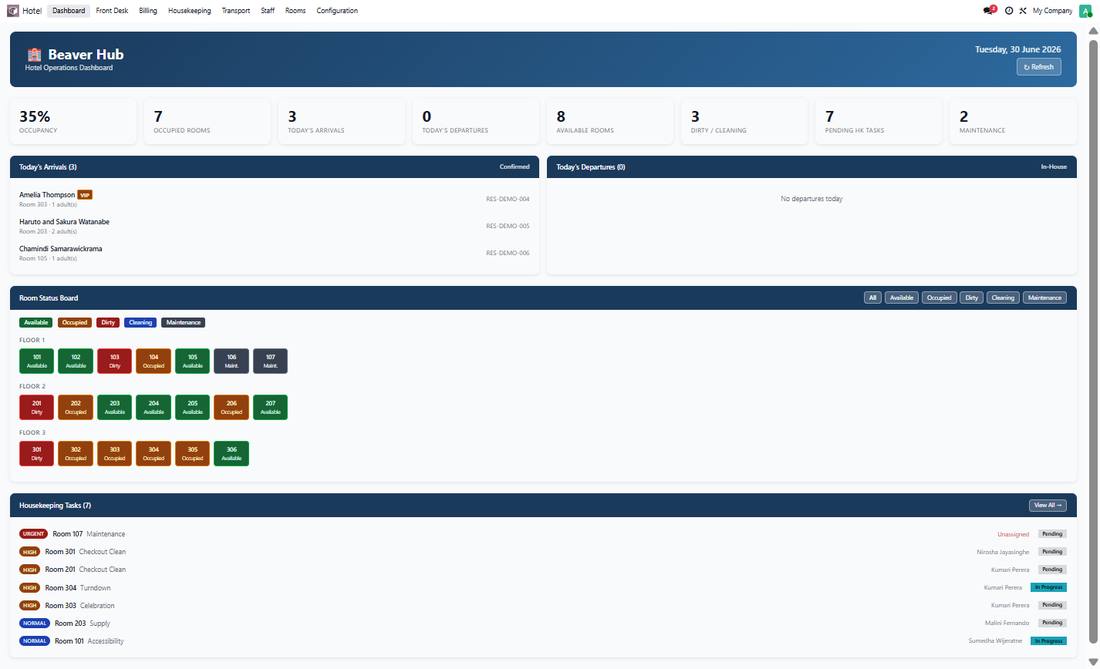
Task: Open the Rooms menu
Action: click(x=295, y=11)
